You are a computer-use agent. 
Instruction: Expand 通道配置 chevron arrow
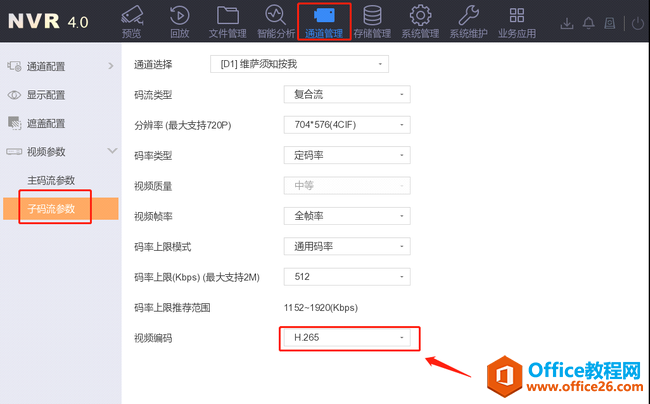click(x=111, y=66)
